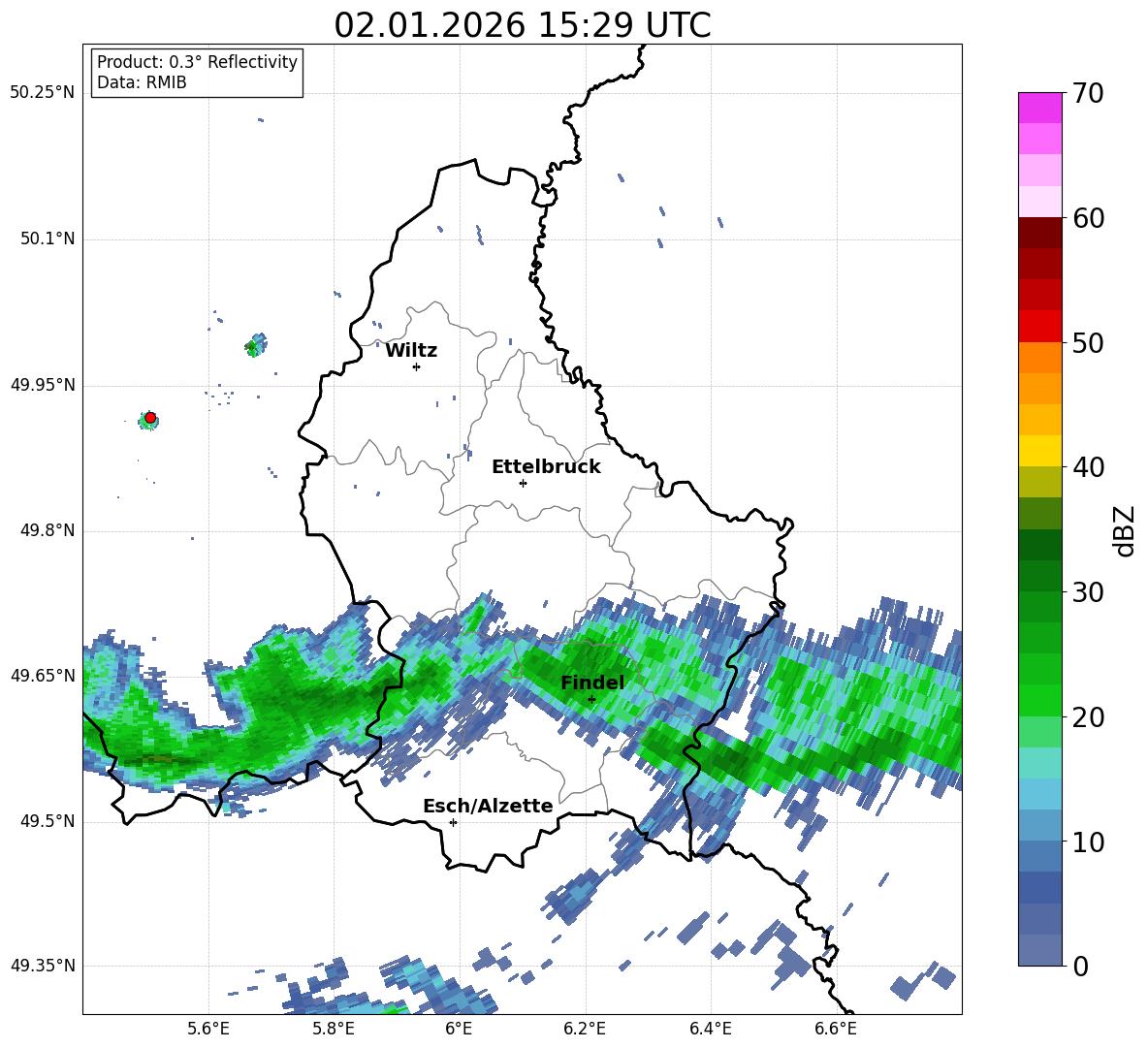Click the Findel location label
The width and height of the screenshot is (1148, 1048).
tap(592, 683)
